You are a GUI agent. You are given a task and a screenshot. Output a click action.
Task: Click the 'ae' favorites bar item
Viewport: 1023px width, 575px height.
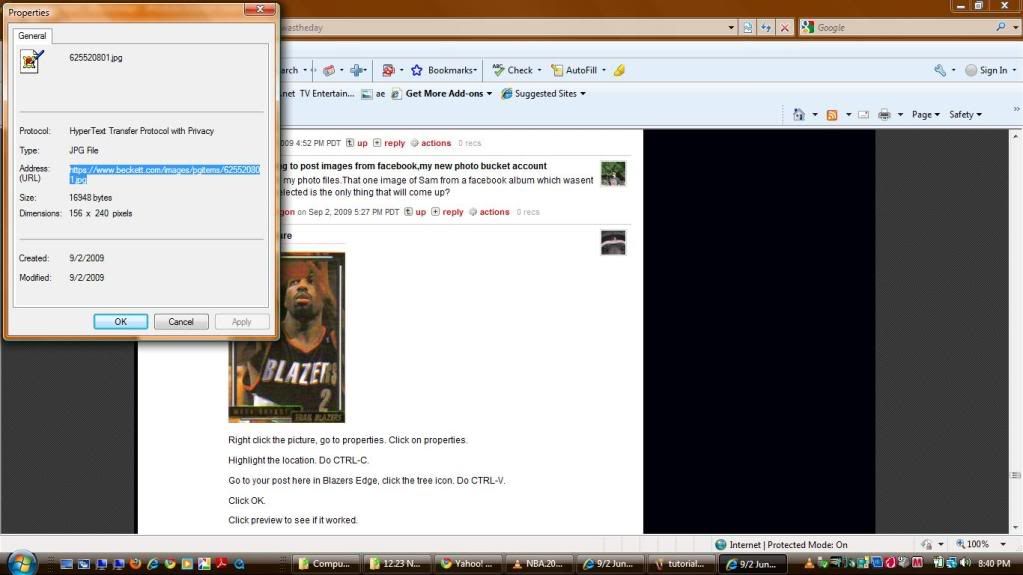[373, 94]
